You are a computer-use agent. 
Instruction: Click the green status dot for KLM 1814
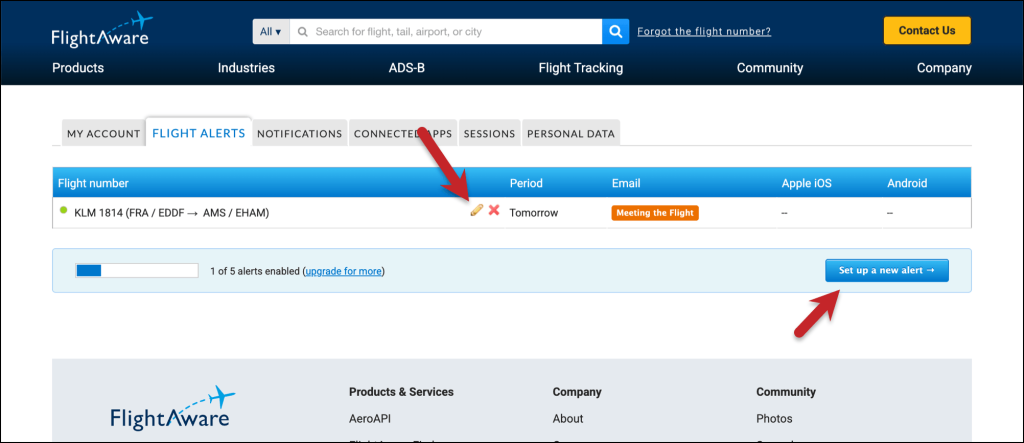click(x=63, y=210)
